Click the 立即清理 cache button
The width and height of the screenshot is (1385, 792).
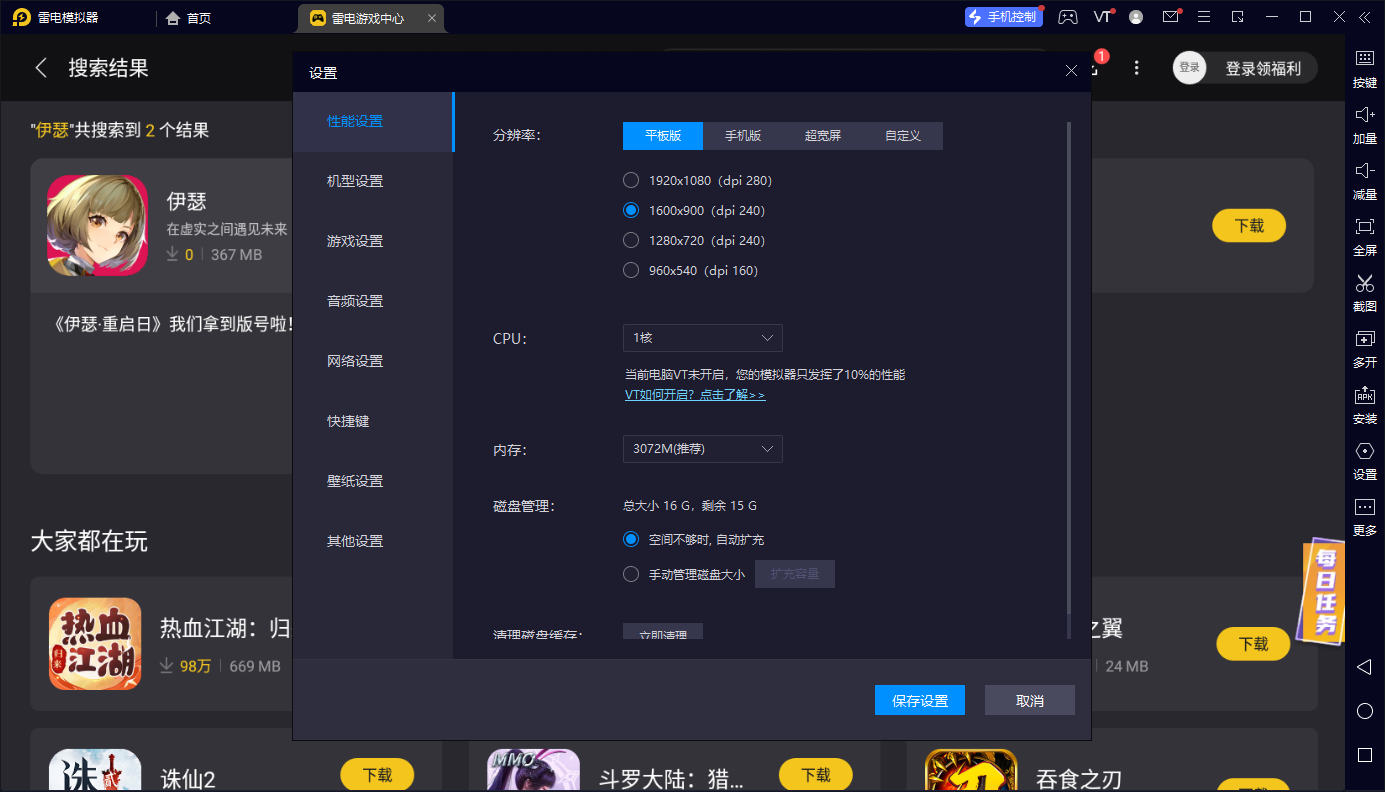663,632
